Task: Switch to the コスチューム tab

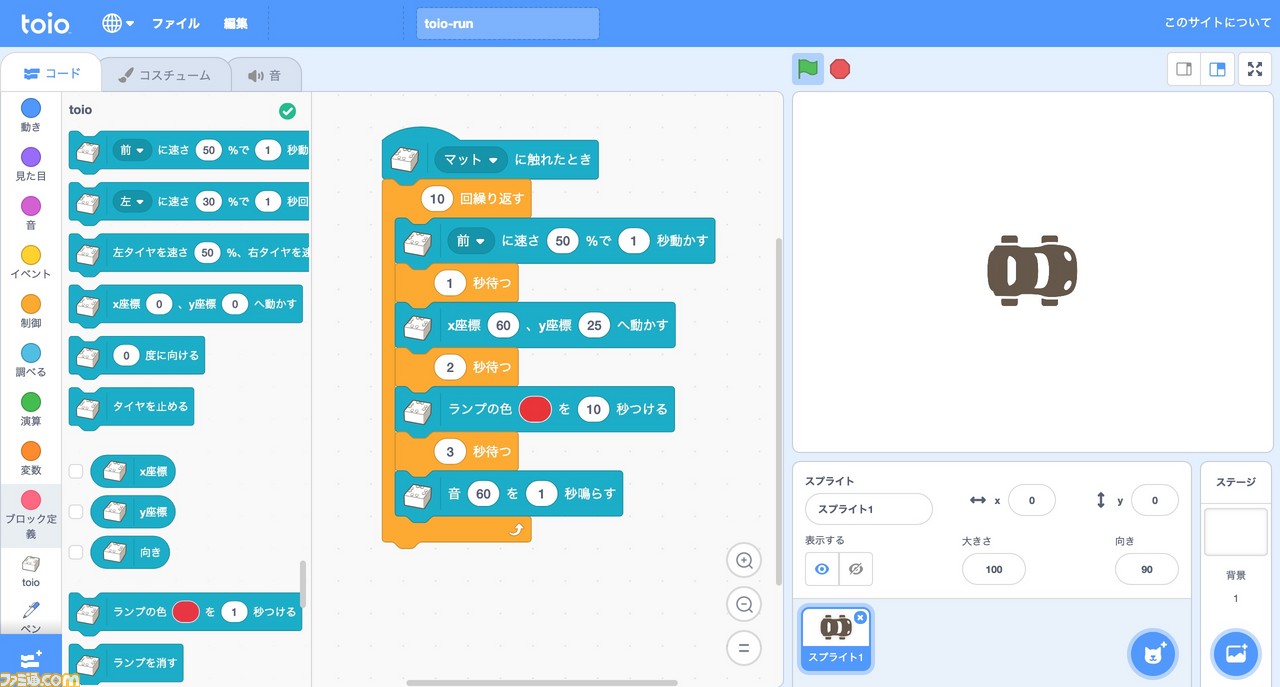Action: coord(164,75)
